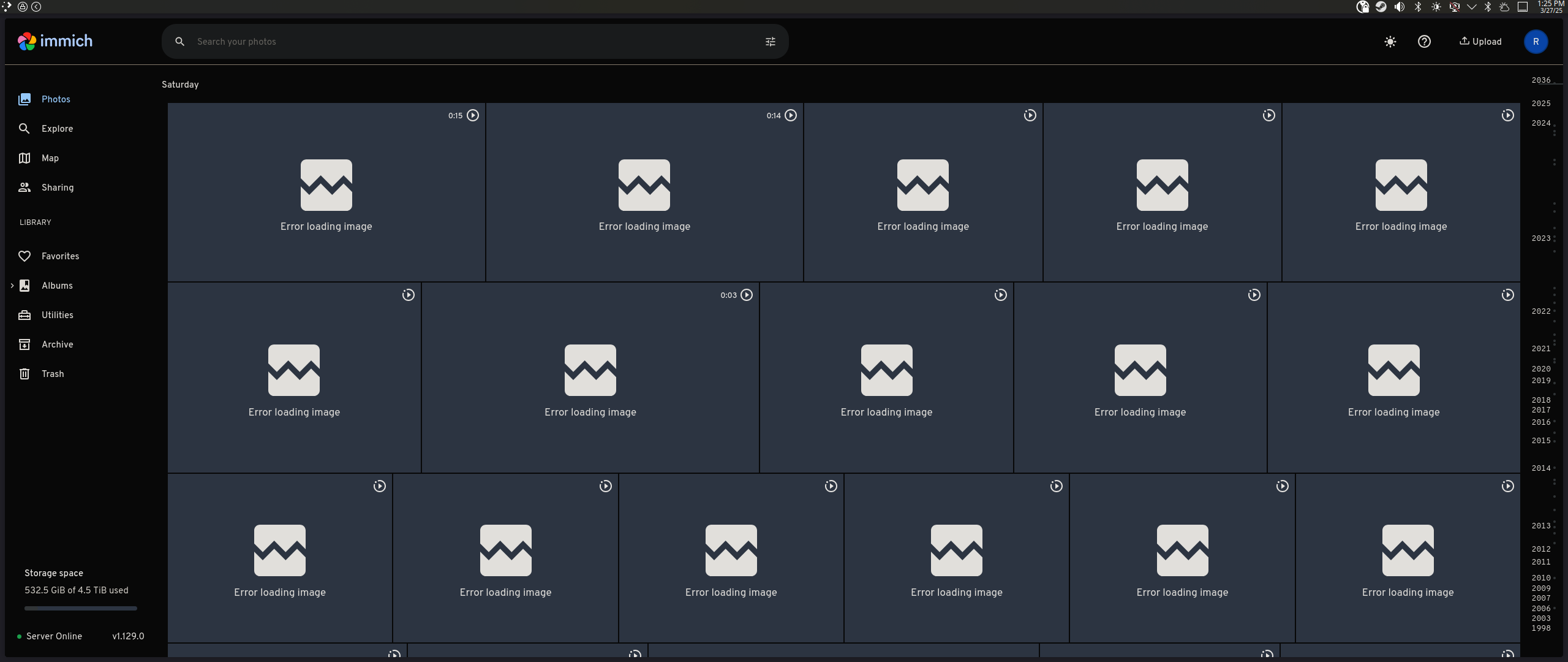
Task: Expand system tray chevron in top bar
Action: pos(1471,7)
